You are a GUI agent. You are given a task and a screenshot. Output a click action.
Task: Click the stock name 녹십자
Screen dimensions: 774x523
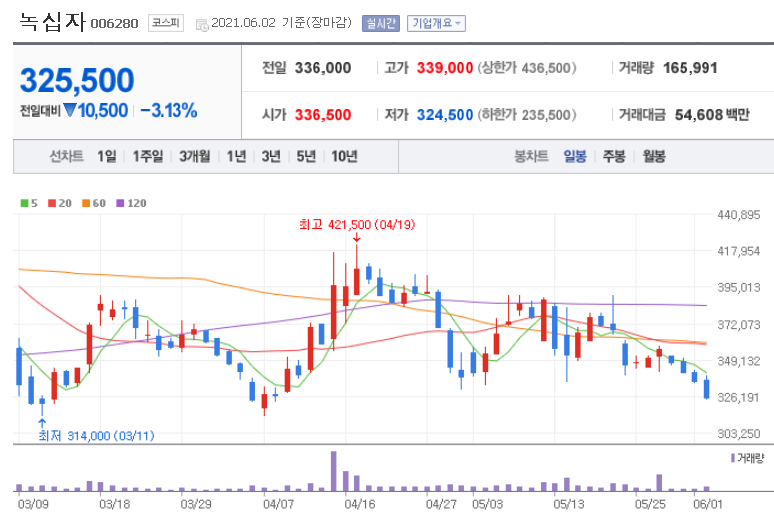52,22
